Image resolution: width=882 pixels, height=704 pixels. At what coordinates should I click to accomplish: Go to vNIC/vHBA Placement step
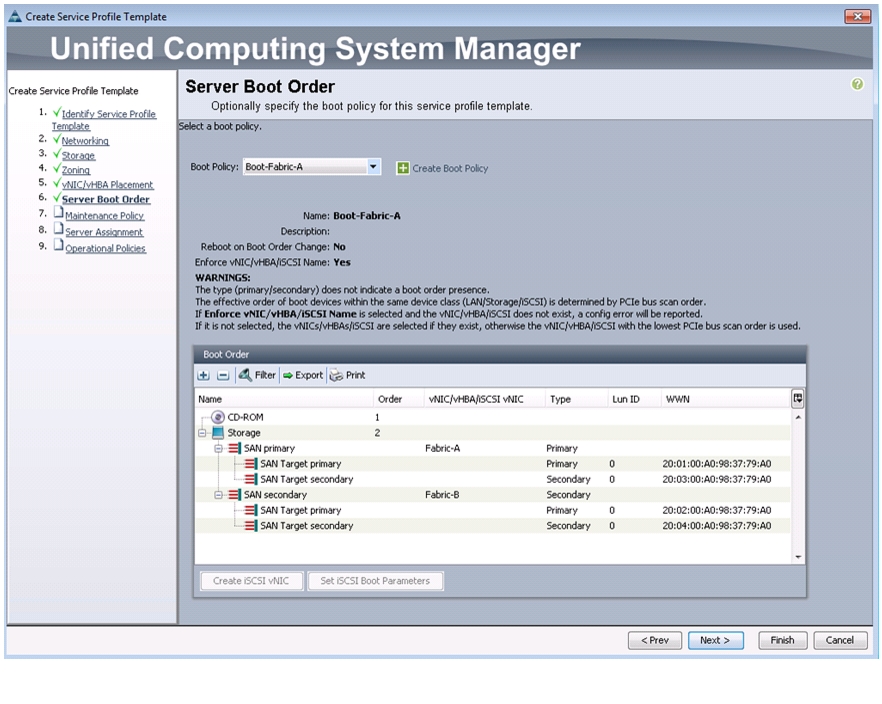click(107, 184)
